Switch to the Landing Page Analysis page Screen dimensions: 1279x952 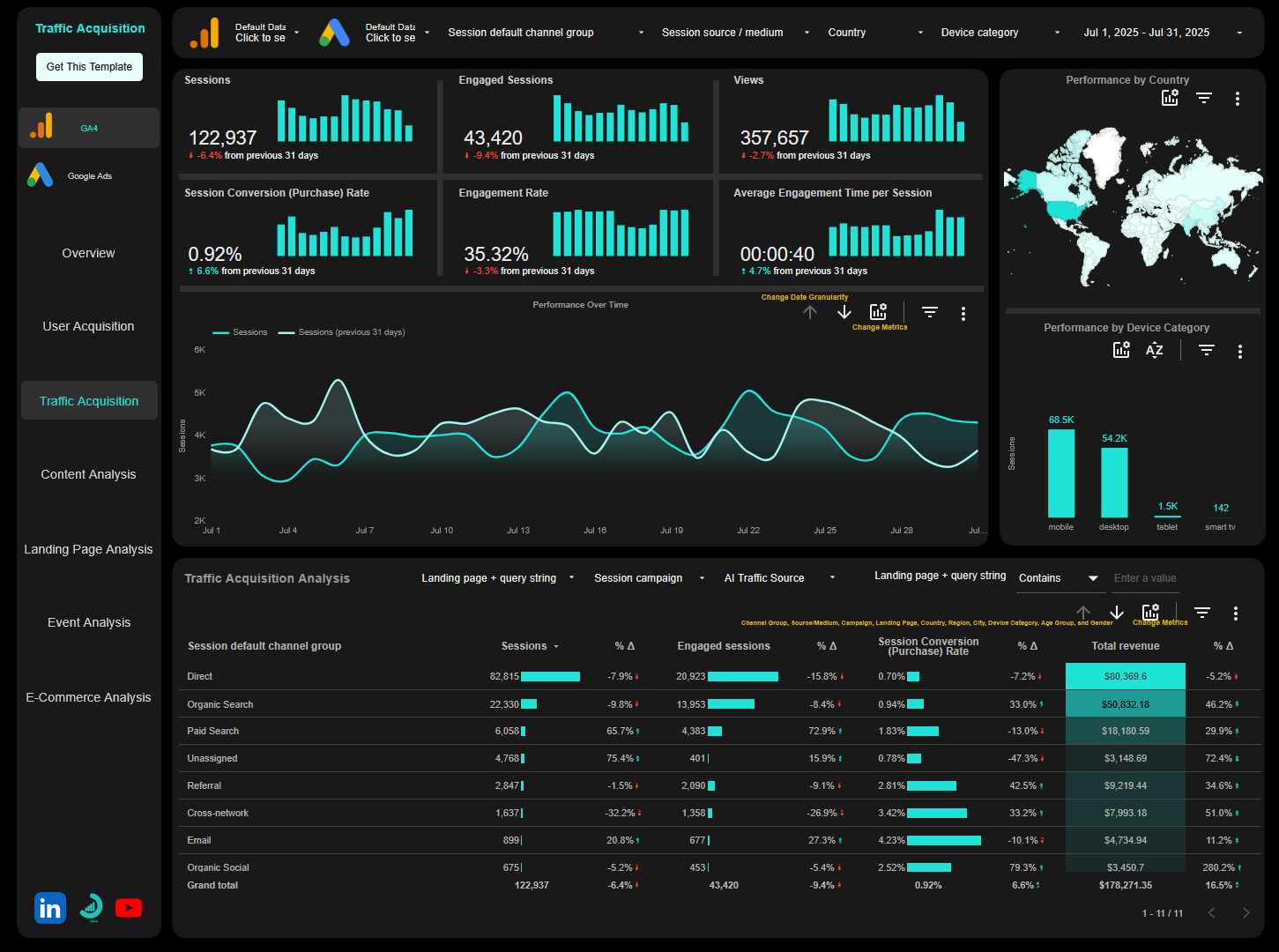(88, 548)
